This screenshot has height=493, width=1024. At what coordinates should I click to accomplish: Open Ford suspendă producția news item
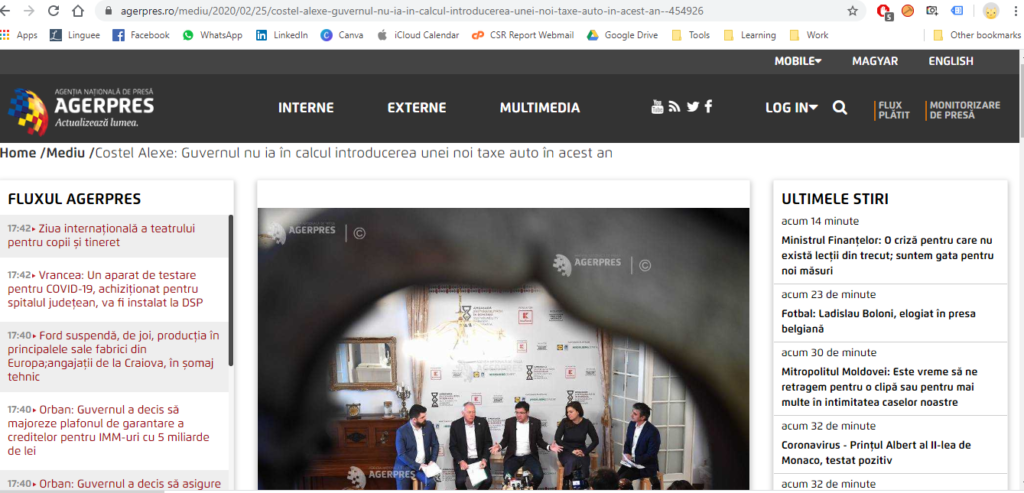[x=114, y=356]
